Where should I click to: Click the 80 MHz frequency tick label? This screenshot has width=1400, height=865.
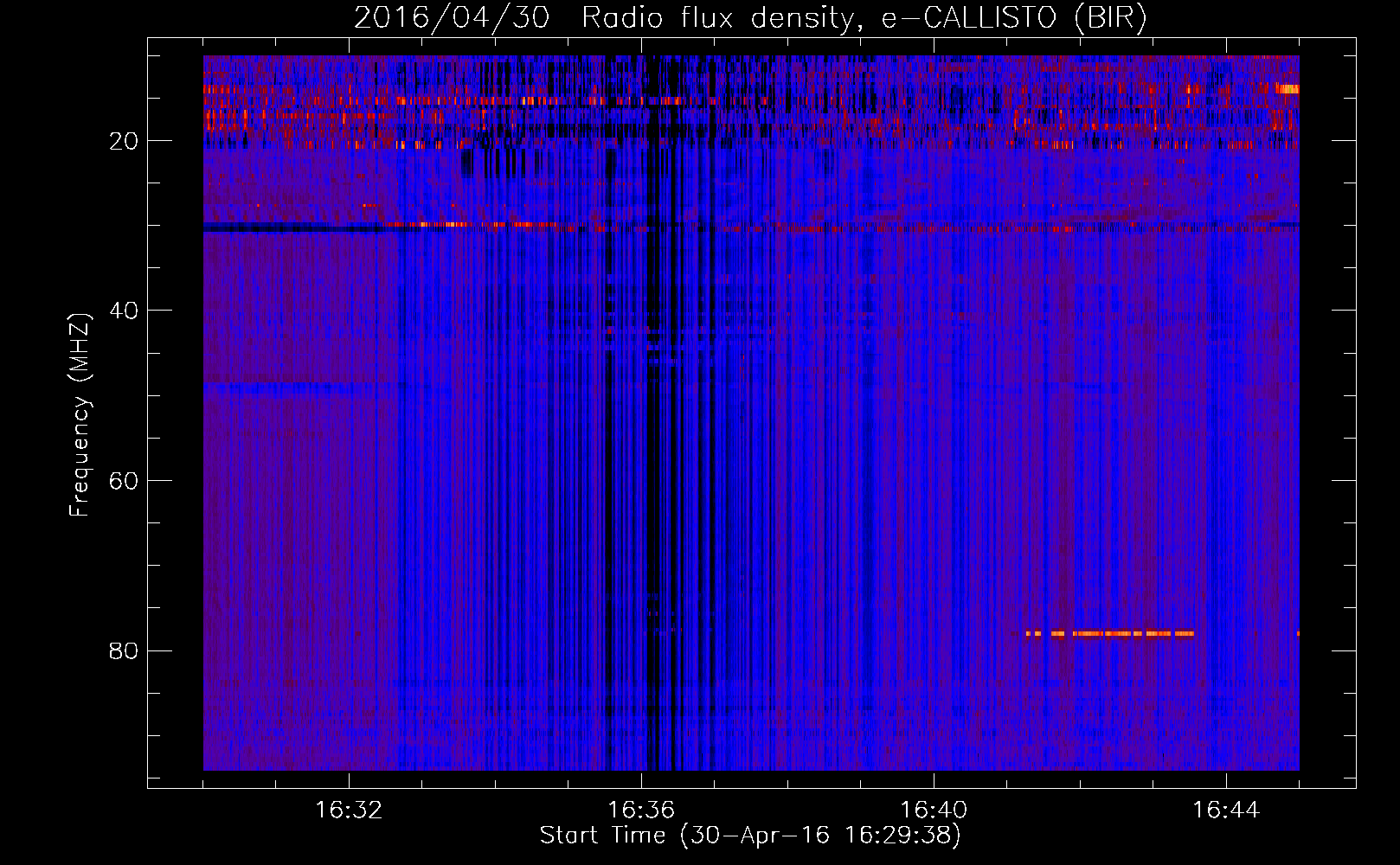(x=124, y=650)
